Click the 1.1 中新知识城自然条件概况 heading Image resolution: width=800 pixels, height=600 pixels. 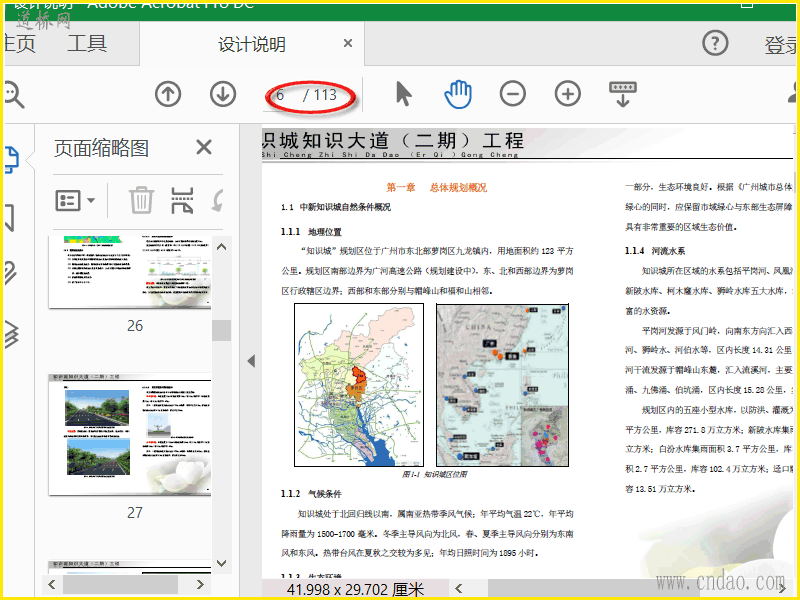point(336,207)
